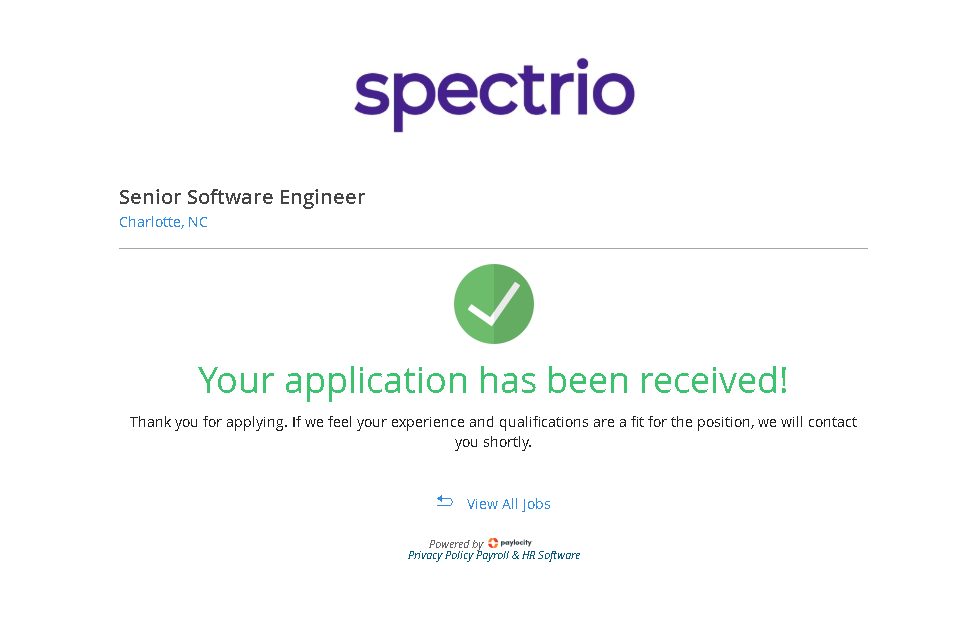972x620 pixels.
Task: Open the View All Jobs link
Action: click(508, 504)
